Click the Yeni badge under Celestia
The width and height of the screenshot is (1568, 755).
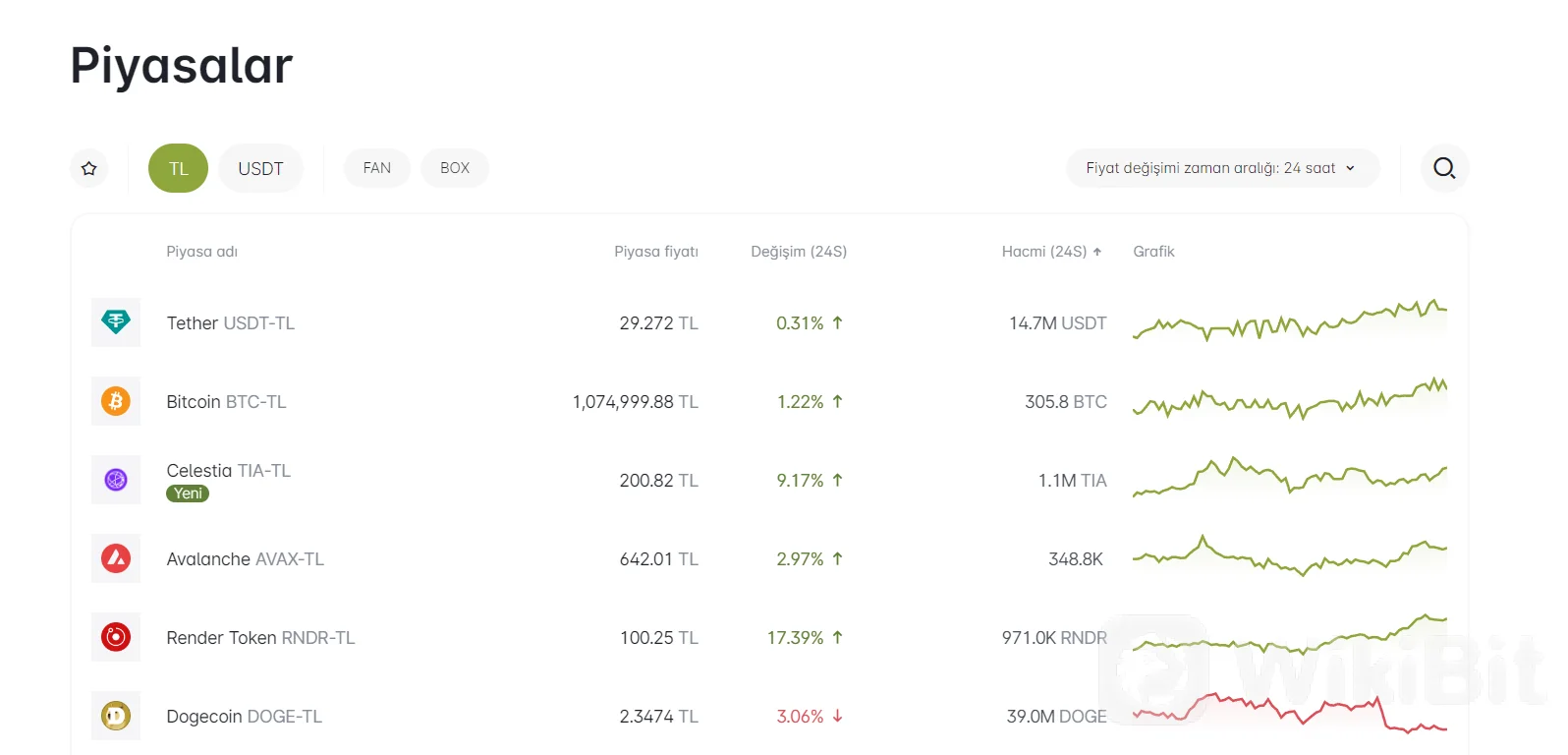(188, 494)
